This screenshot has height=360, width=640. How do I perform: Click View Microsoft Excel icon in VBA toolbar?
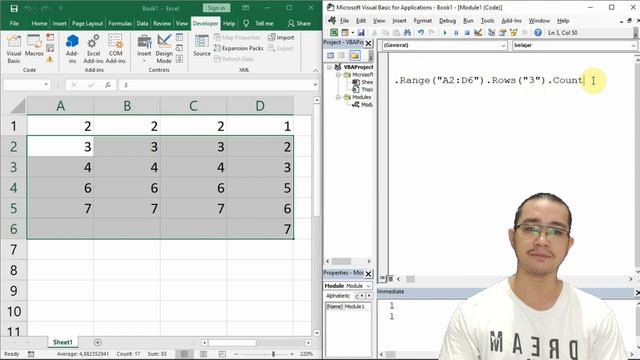coord(334,32)
